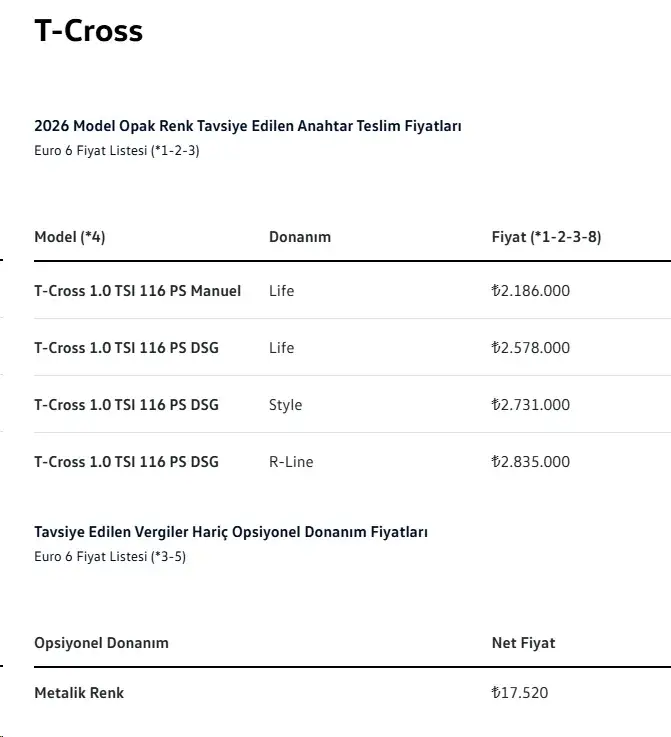Click the Fiyat (*1-2-3-8) column header
This screenshot has width=671, height=737.
coord(546,237)
